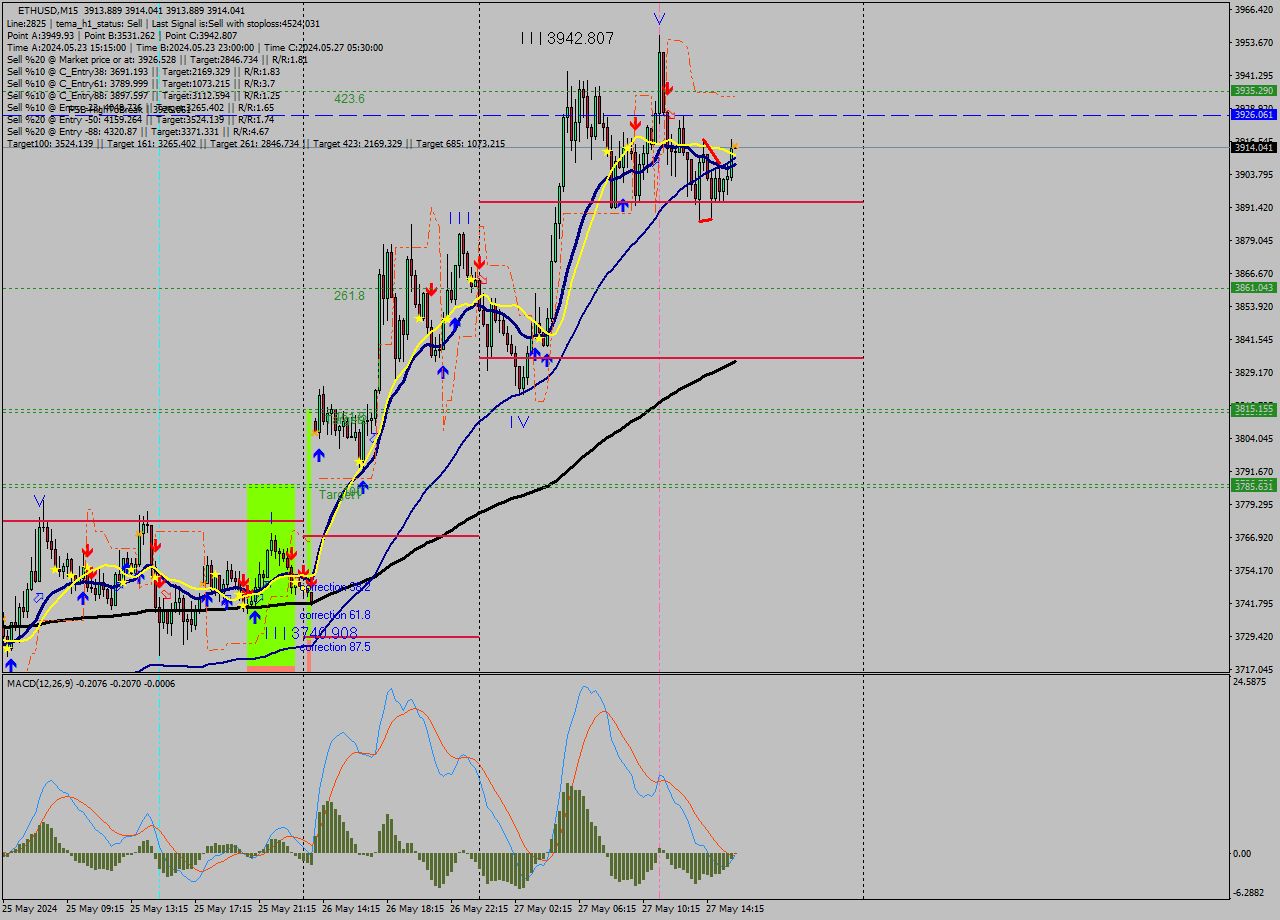Image resolution: width=1280 pixels, height=920 pixels.
Task: Click the '27 May 14:15' time axis label
Action: (735, 909)
